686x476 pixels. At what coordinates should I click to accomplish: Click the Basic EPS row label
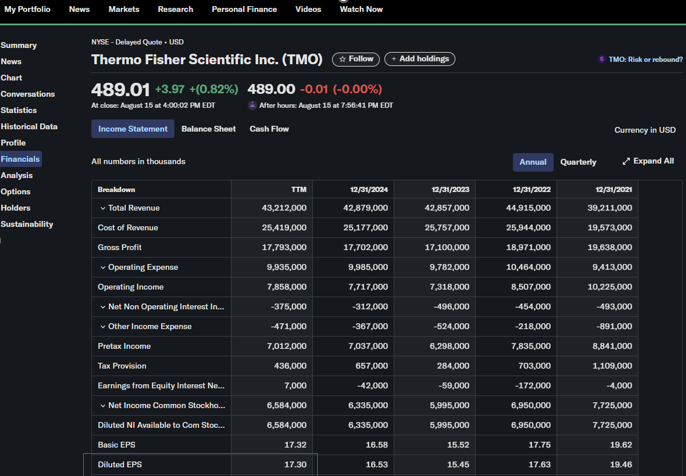click(x=116, y=445)
